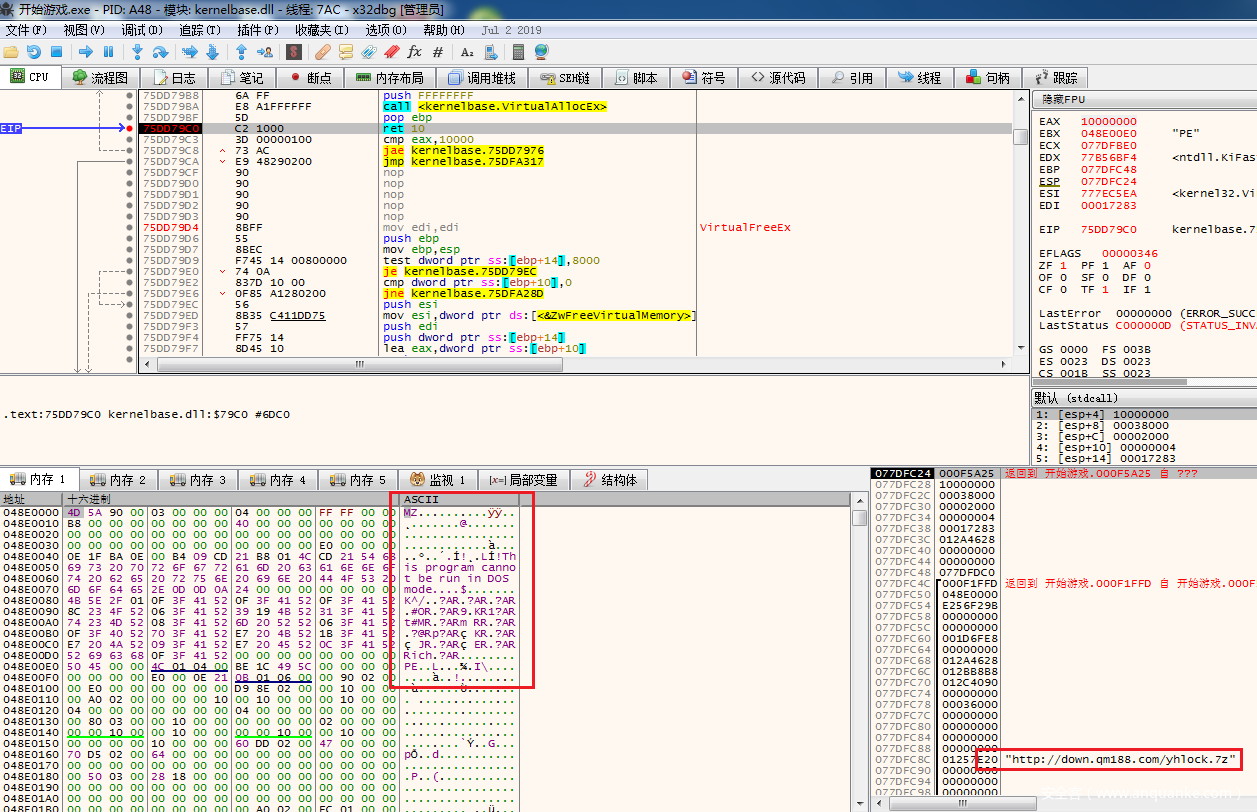This screenshot has height=812, width=1257.
Task: Open the calculator toolbar icon
Action: (x=519, y=52)
